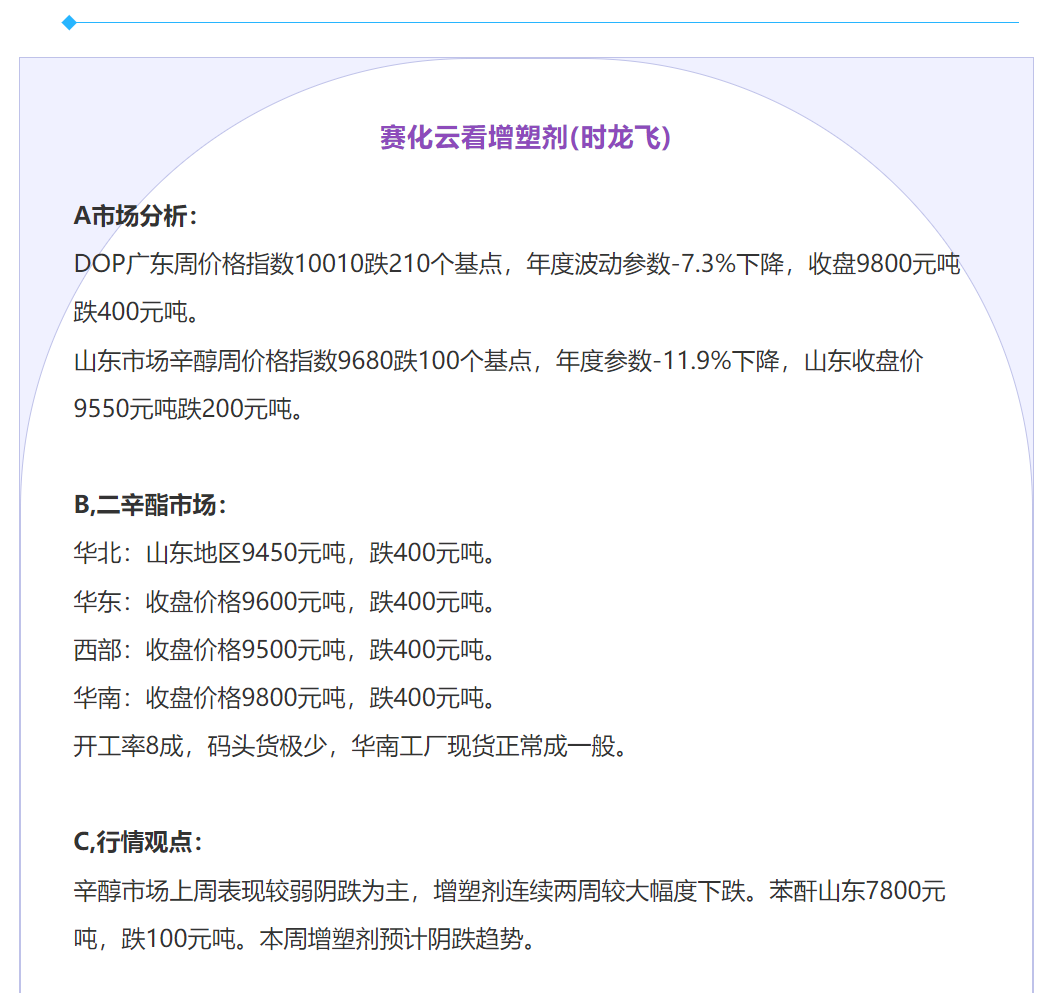Click the line 开工率8成，码头货极少
Screen dimensions: 1055x993
click(351, 746)
